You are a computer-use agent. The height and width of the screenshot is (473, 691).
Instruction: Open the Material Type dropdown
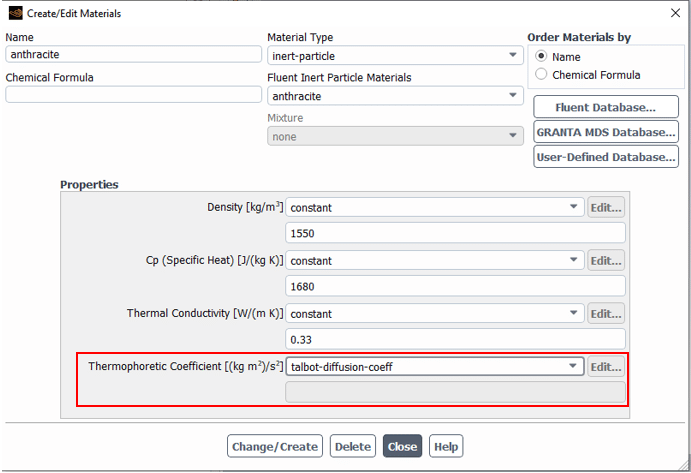point(395,56)
